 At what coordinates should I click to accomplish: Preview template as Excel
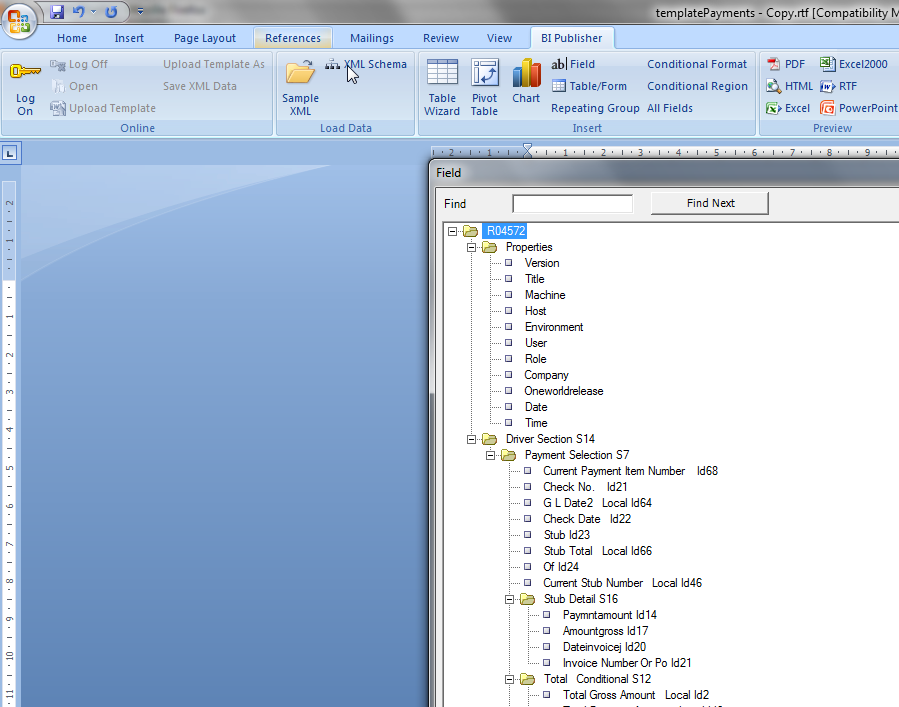pyautogui.click(x=788, y=108)
